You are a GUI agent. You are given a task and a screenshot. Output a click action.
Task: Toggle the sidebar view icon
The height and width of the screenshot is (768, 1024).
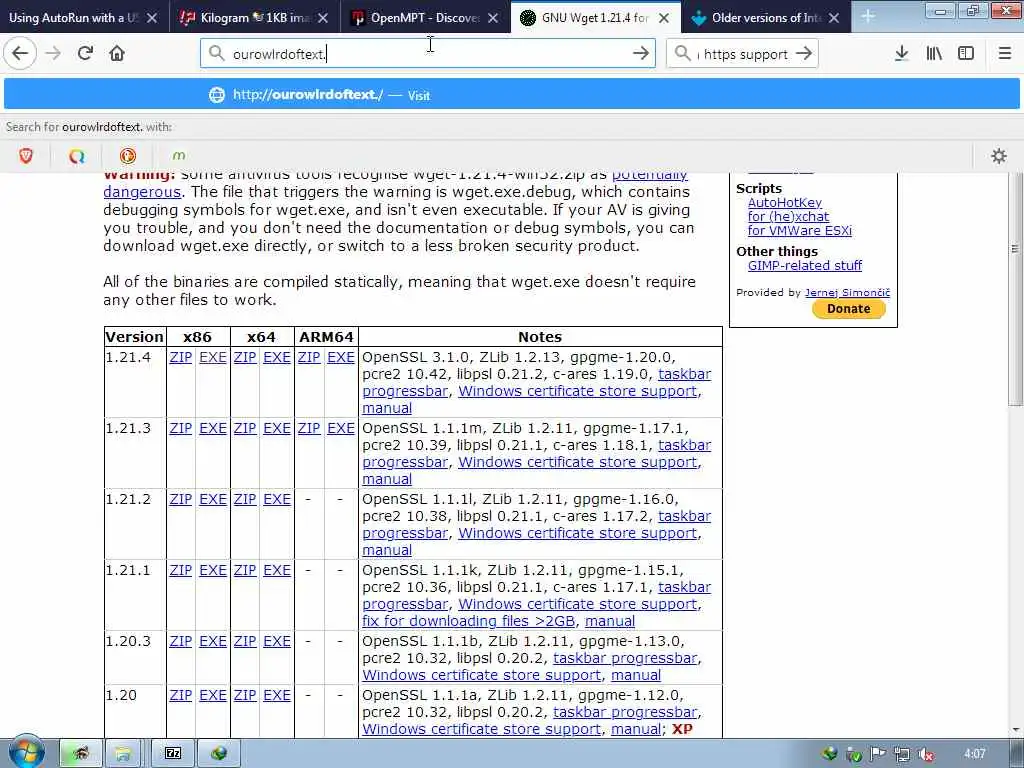click(x=966, y=54)
